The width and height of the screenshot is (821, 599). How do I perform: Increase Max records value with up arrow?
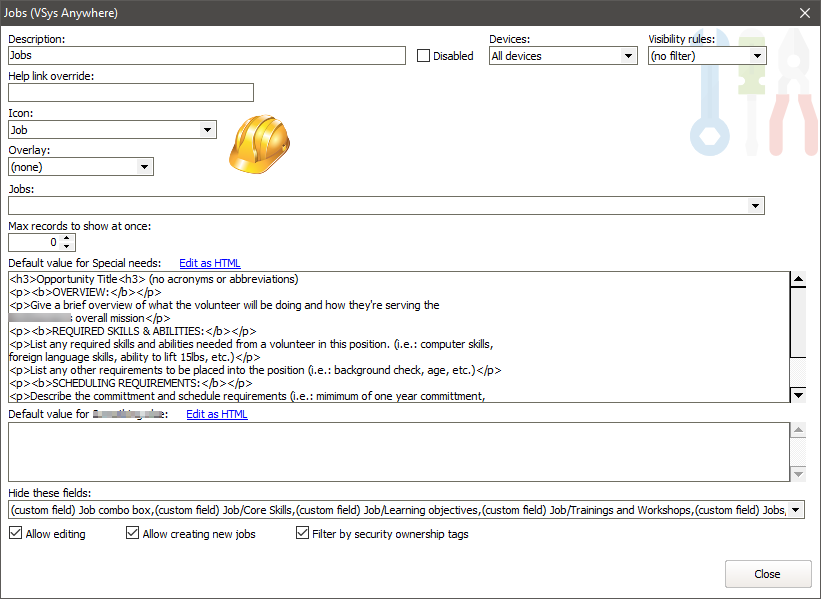(x=67, y=238)
